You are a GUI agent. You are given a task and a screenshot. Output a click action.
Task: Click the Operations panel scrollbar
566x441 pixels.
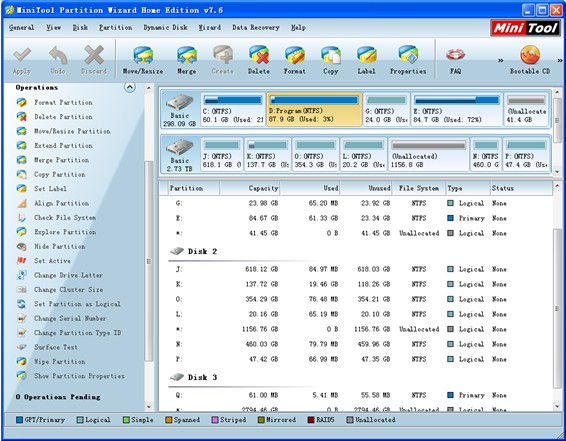pyautogui.click(x=148, y=261)
